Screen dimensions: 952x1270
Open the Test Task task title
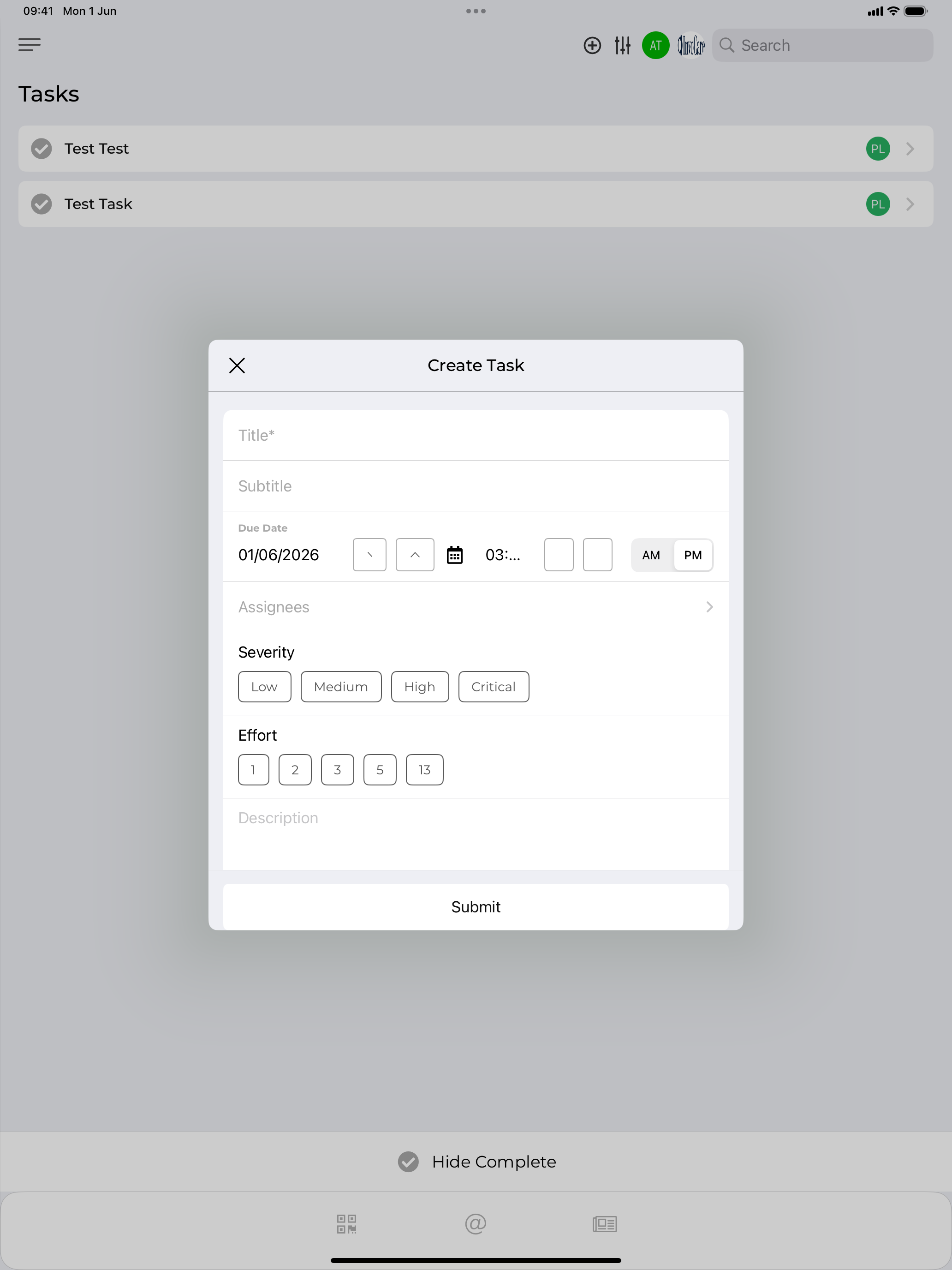[x=98, y=204]
